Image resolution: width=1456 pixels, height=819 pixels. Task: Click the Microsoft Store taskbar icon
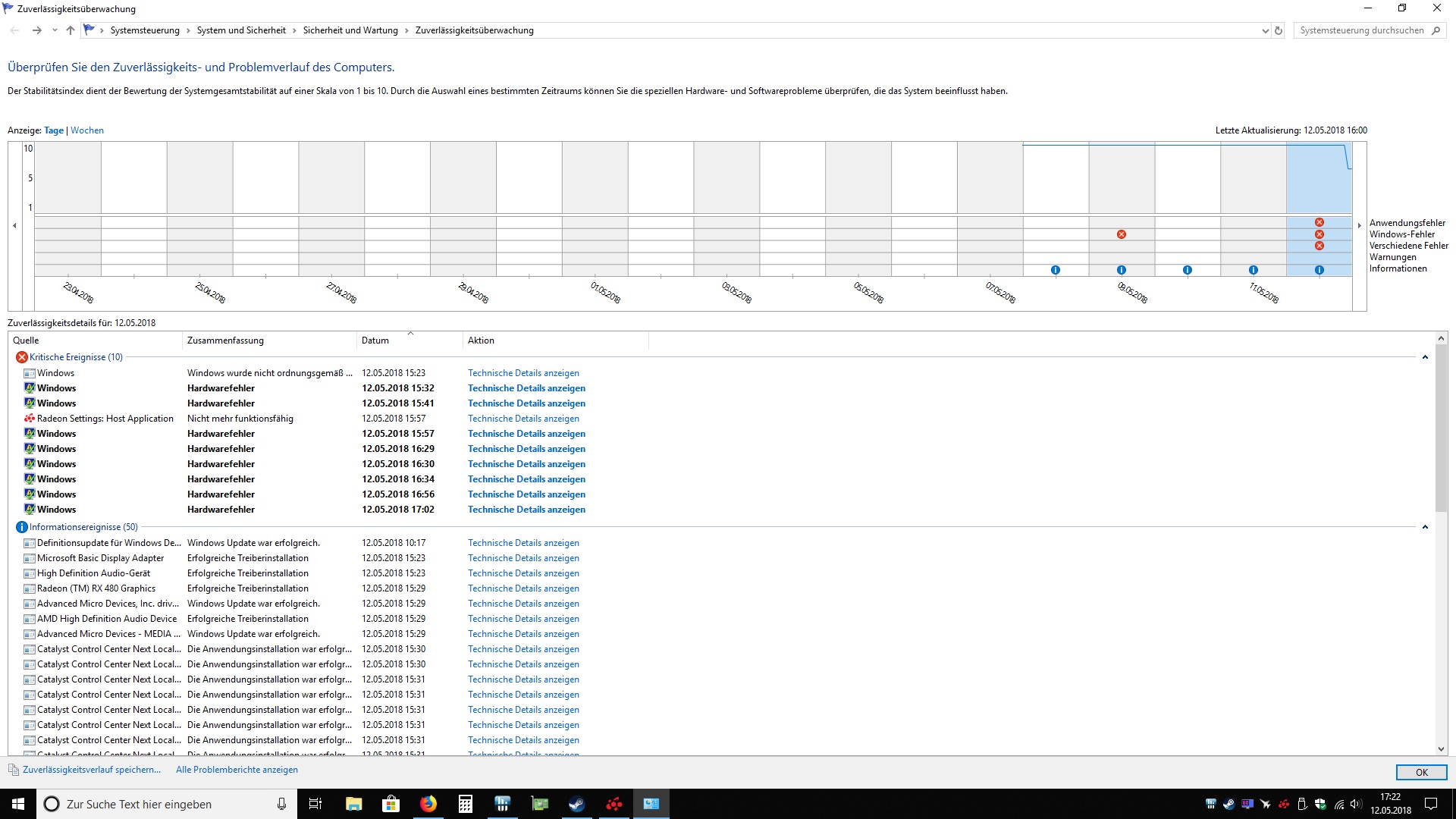point(391,804)
